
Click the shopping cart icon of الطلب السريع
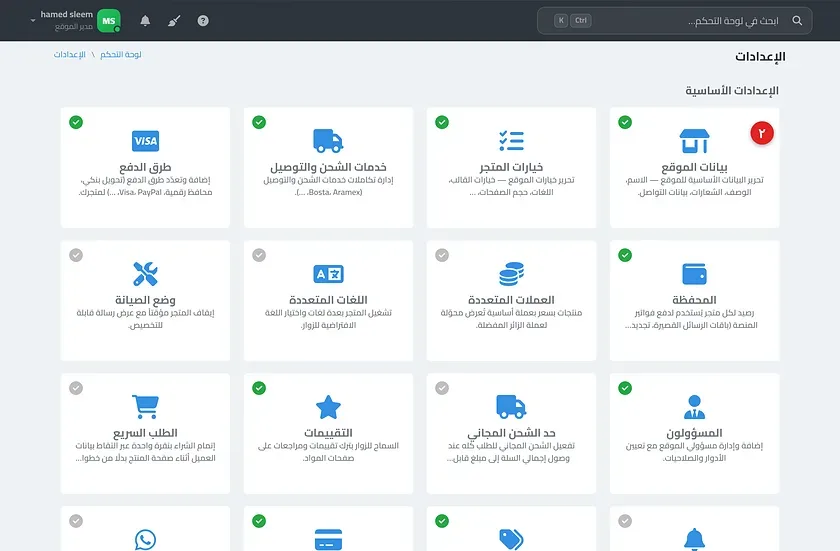click(x=146, y=406)
